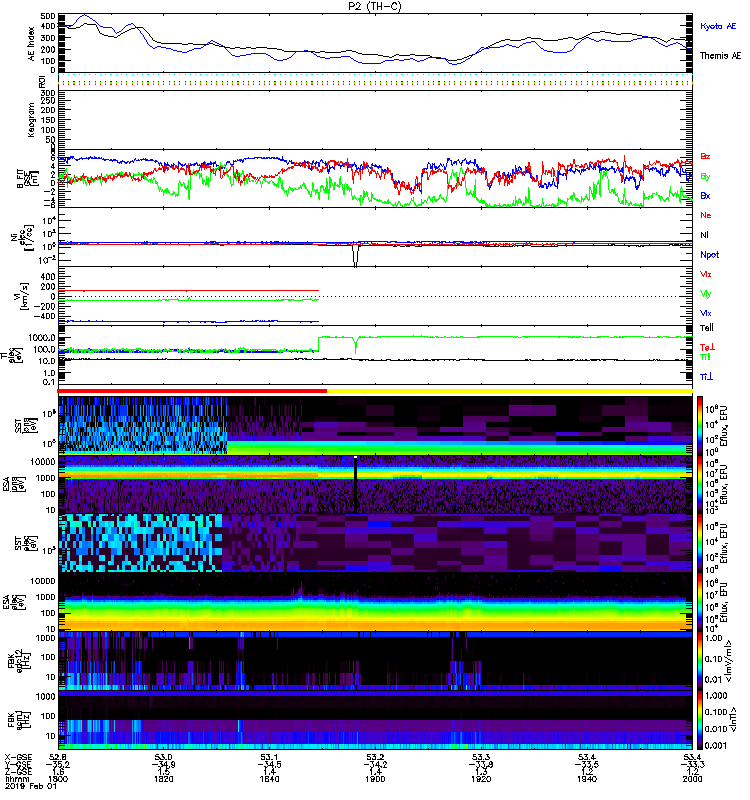Click the 0.001 value on the nT color bar
Image resolution: width=750 pixels, height=800 pixels.
715,745
